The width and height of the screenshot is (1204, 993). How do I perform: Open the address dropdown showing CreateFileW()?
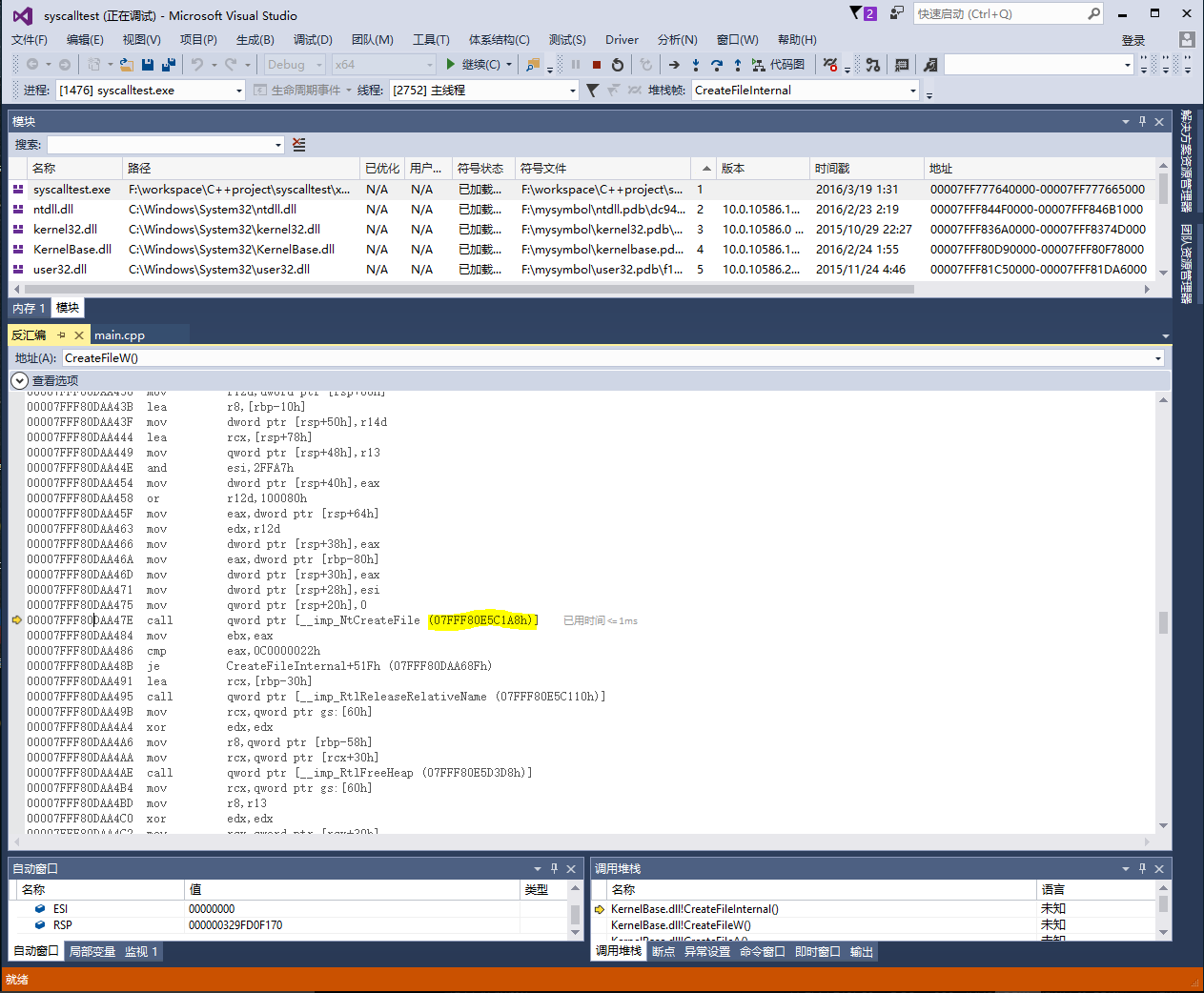[x=1158, y=358]
